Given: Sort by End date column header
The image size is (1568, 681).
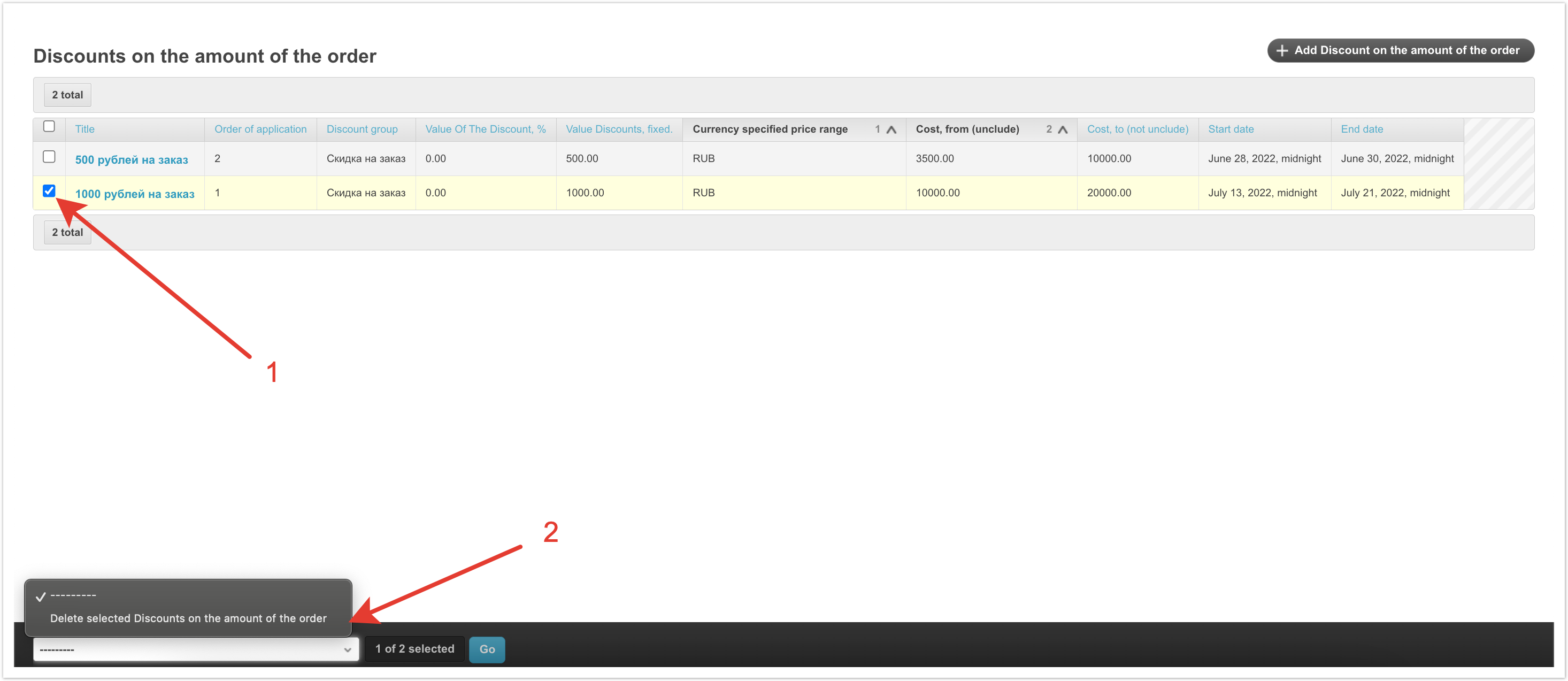Looking at the screenshot, I should [x=1361, y=129].
